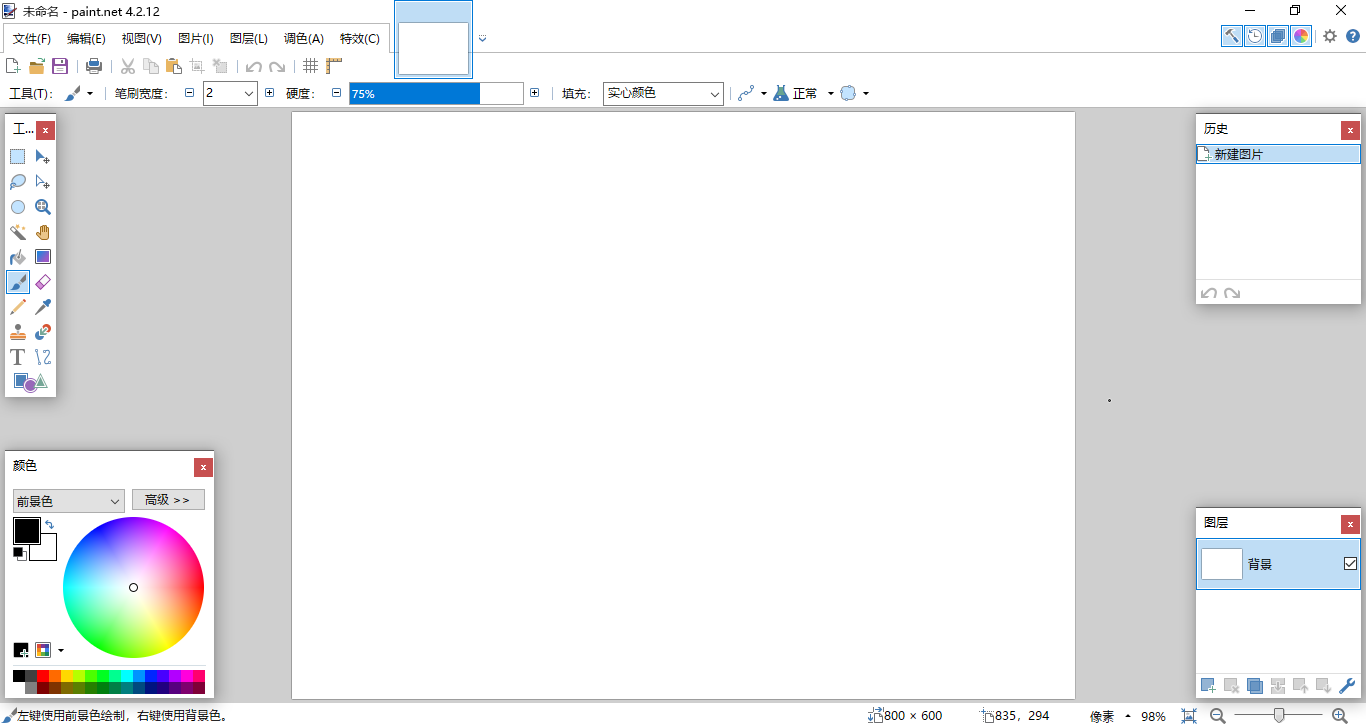Select the Magic Wand tool
Screen dimensions: 1366x725
tap(18, 232)
